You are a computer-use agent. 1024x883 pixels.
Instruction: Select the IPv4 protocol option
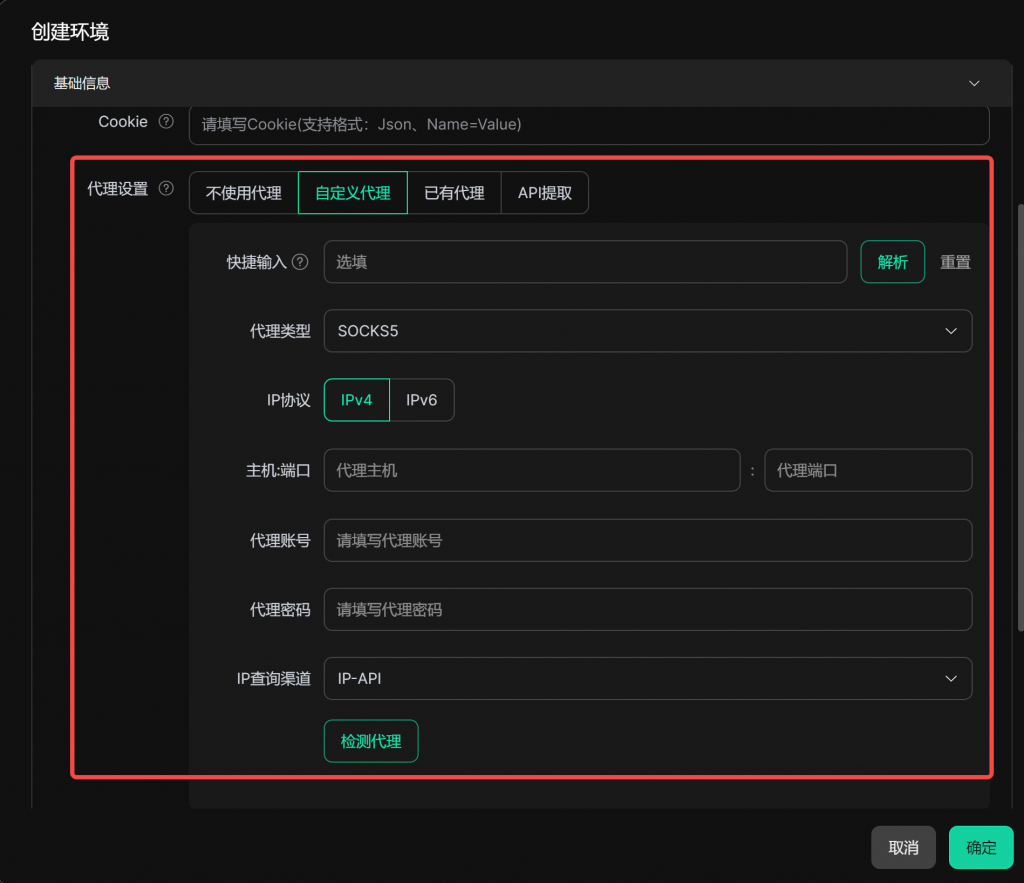(x=356, y=400)
